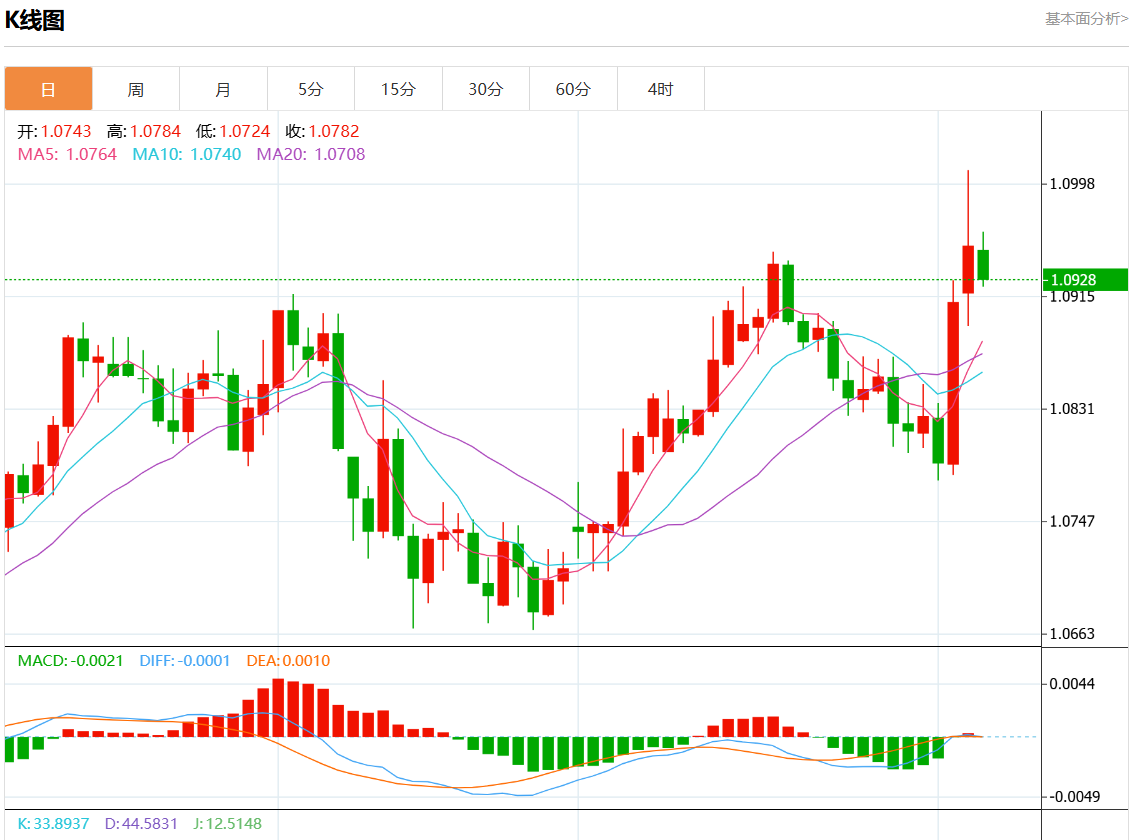Image resolution: width=1135 pixels, height=840 pixels.
Task: Open the 60分 interval tab
Action: click(573, 89)
